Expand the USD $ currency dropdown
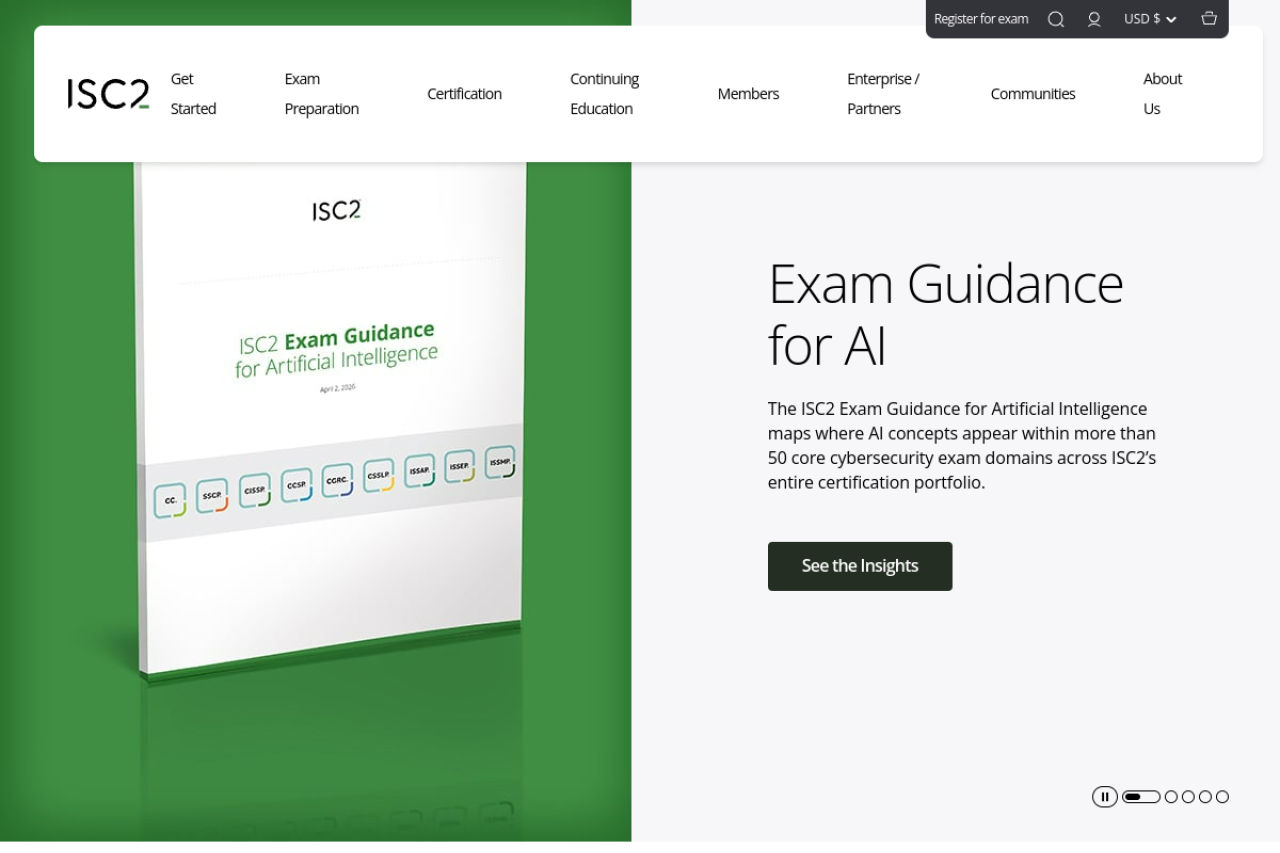This screenshot has height=853, width=1280. pyautogui.click(x=1150, y=19)
